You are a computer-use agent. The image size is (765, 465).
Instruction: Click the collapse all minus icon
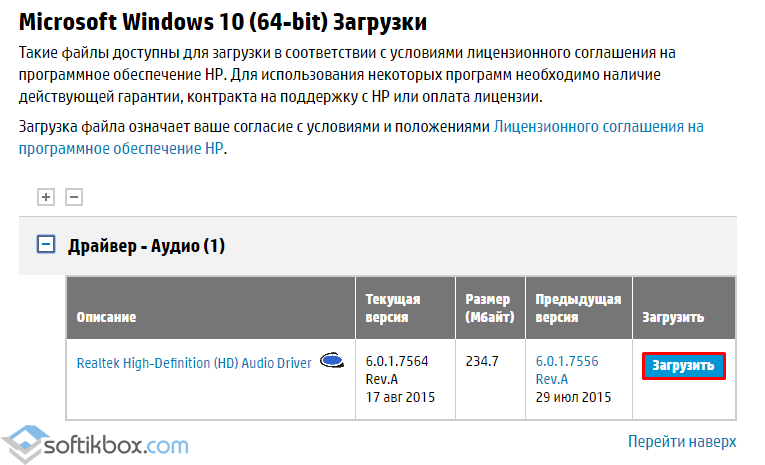point(73,197)
